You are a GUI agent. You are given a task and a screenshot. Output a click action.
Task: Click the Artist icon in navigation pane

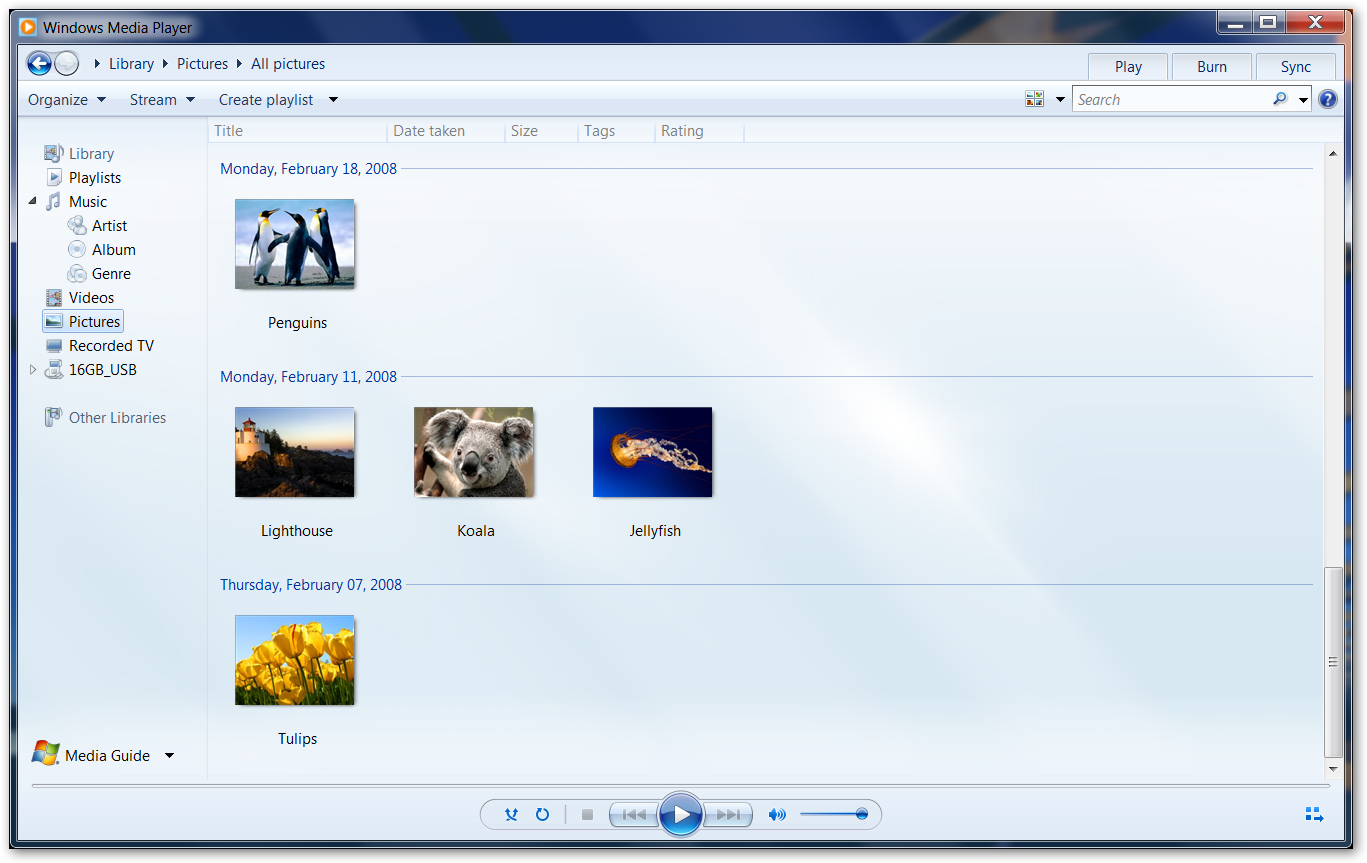point(77,226)
